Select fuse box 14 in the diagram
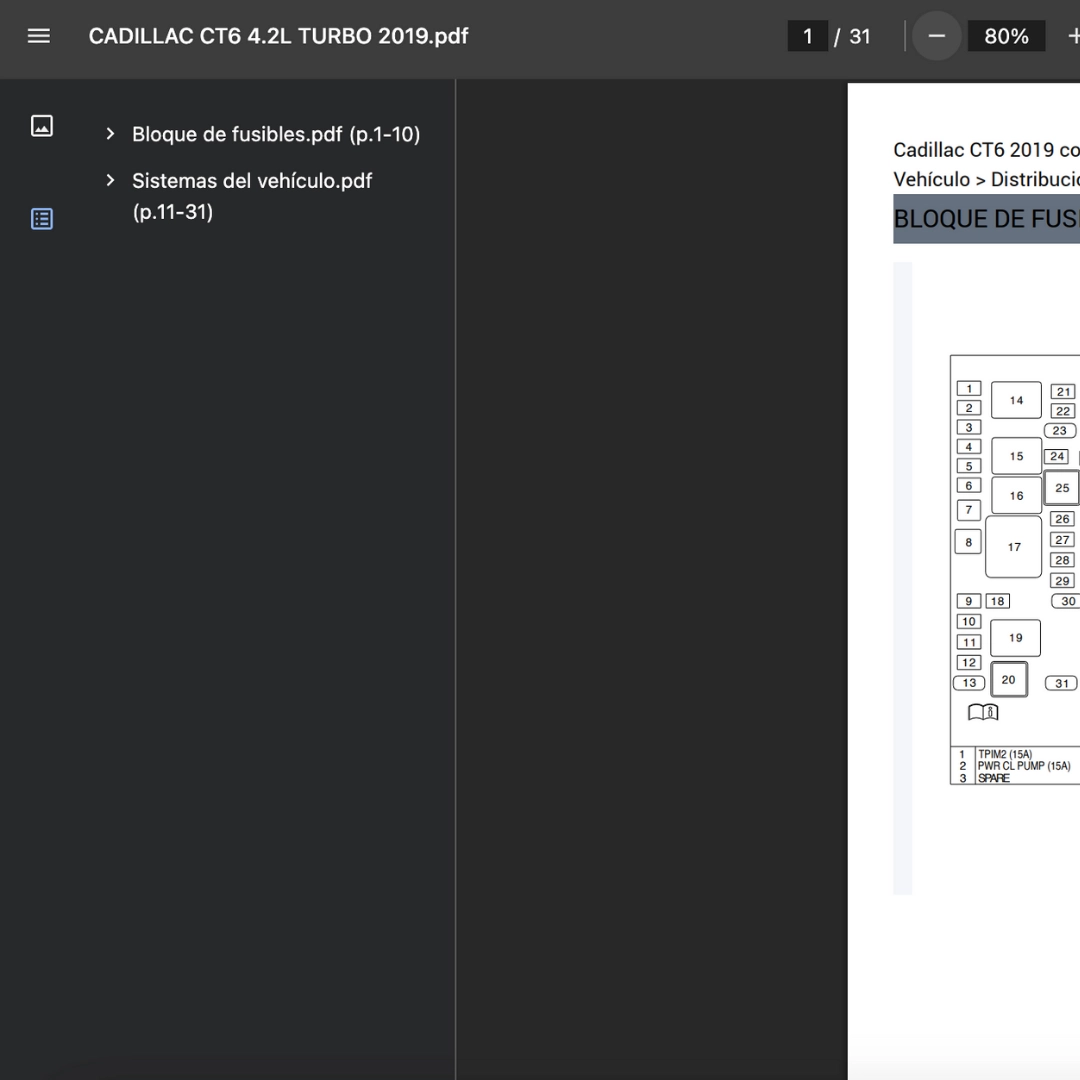 click(1016, 400)
